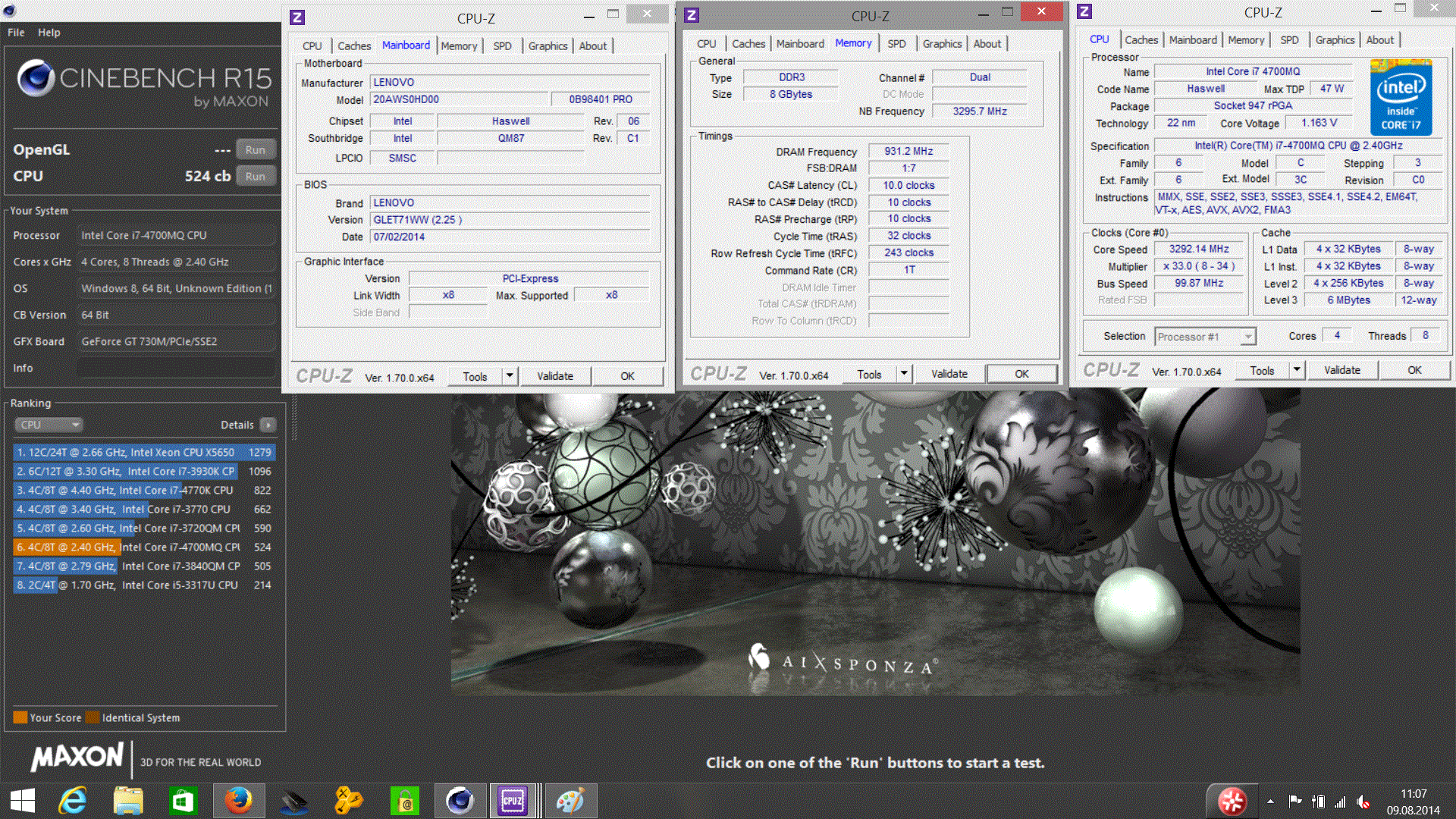This screenshot has height=819, width=1456.
Task: Open Action Center flag icon
Action: tap(1294, 801)
